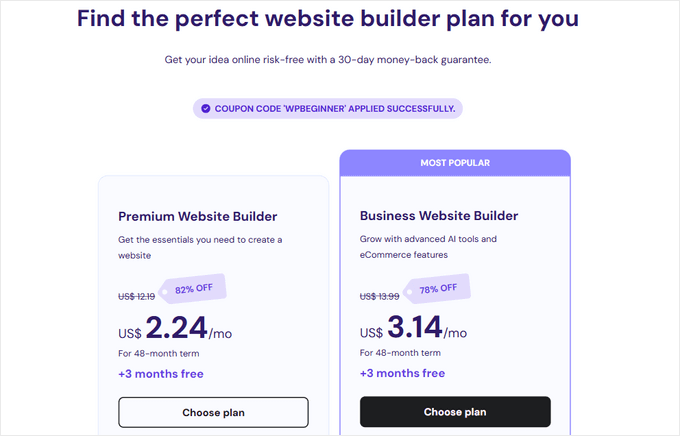Image resolution: width=680 pixels, height=436 pixels.
Task: Choose the Premium Website Builder plan
Action: (x=213, y=412)
